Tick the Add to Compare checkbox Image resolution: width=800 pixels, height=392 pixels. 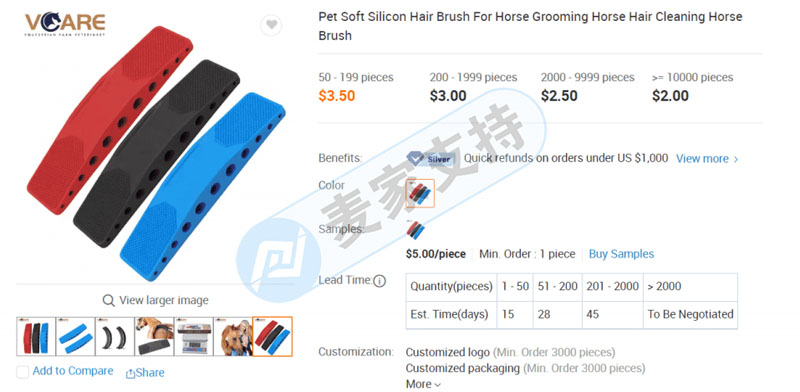coord(22,372)
